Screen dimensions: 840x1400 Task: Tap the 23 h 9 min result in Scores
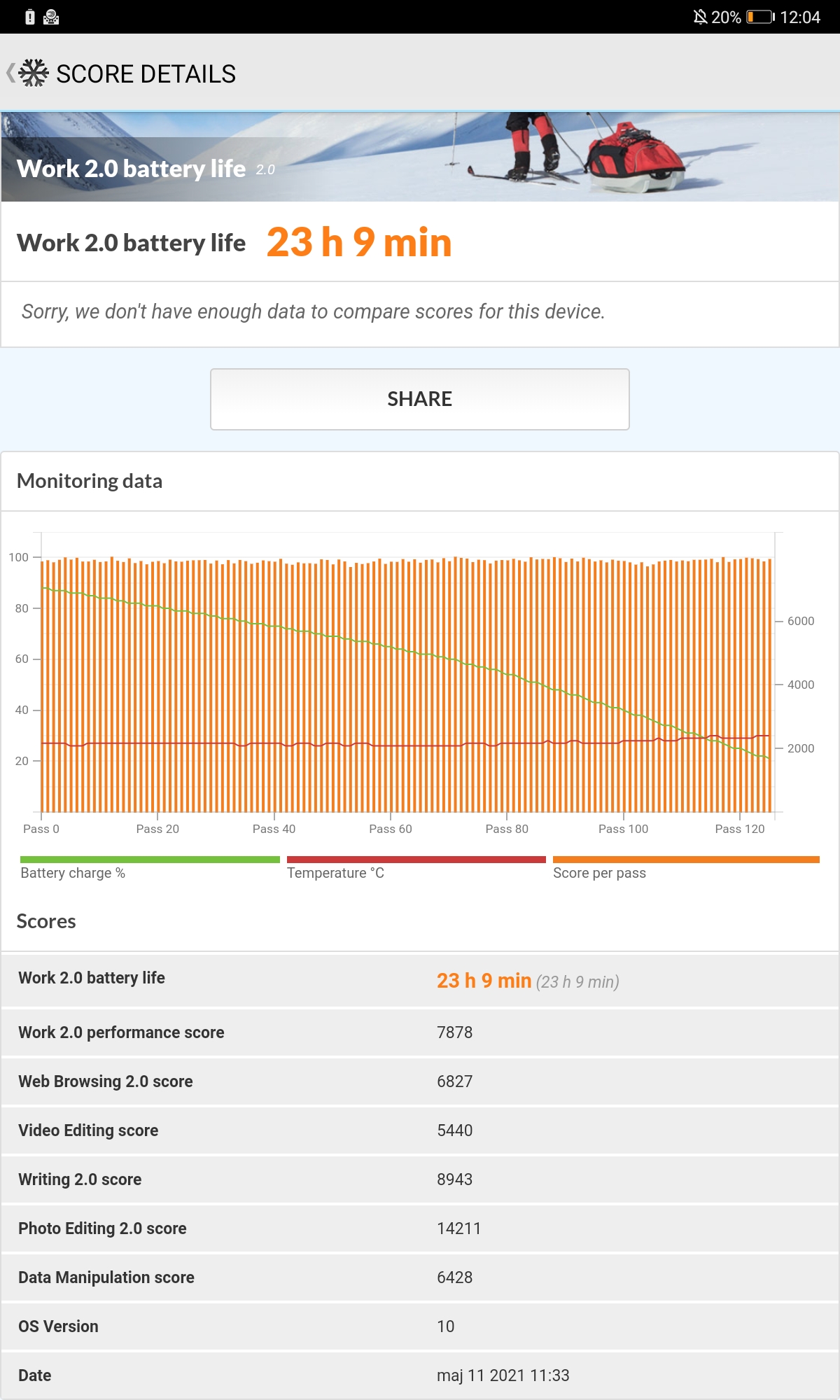[x=484, y=981]
